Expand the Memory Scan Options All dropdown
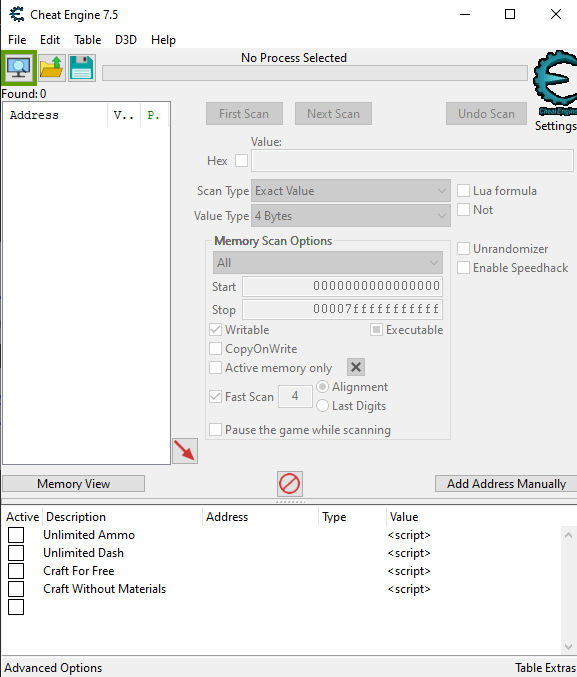Screen dimensions: 577x677 pos(328,263)
